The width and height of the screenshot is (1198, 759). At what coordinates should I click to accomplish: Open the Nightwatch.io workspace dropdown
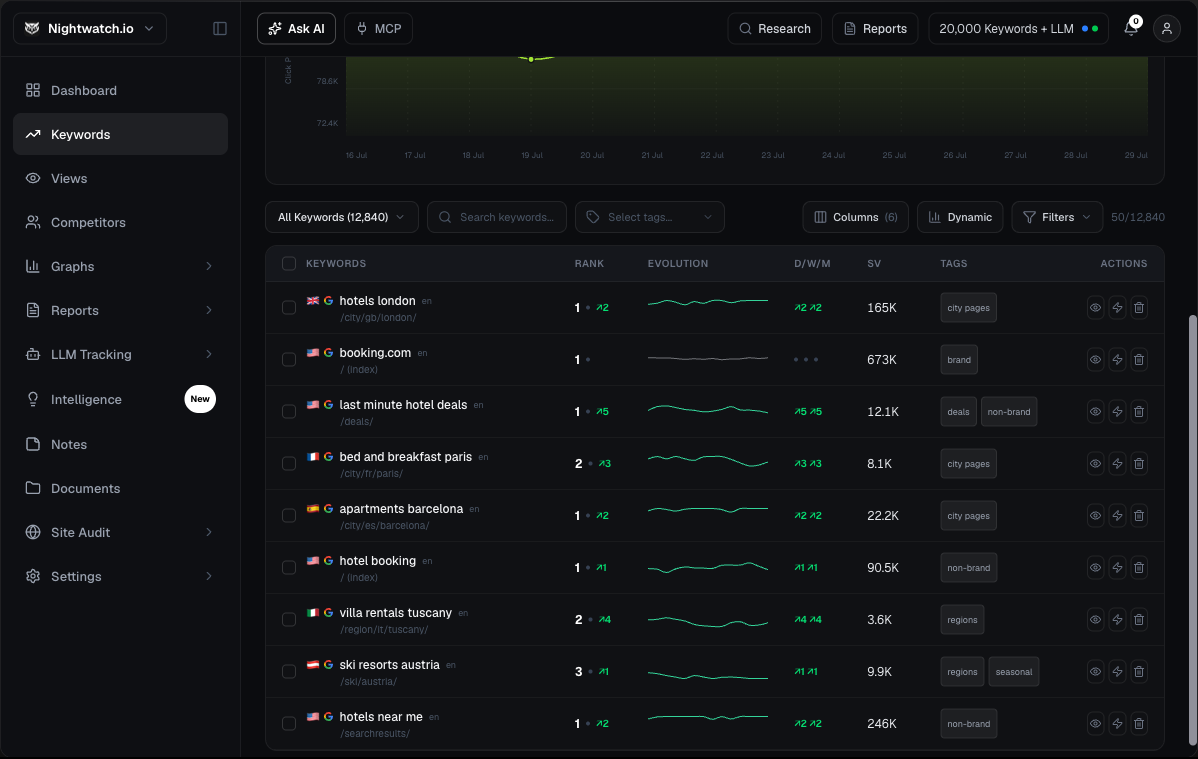(90, 28)
